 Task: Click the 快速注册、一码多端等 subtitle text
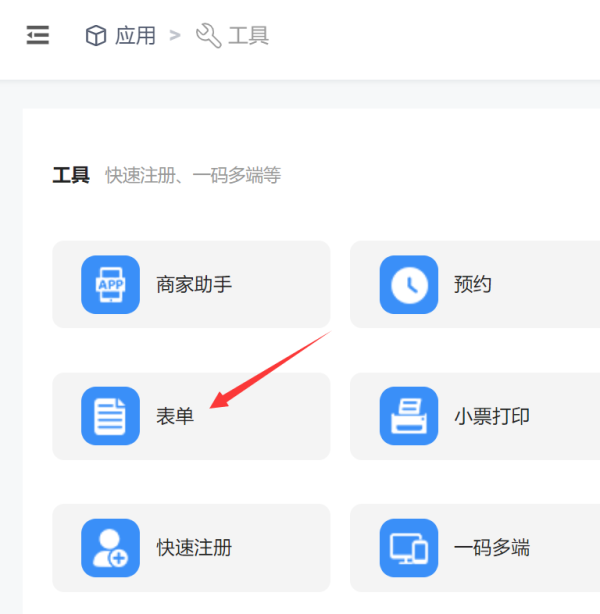[193, 176]
